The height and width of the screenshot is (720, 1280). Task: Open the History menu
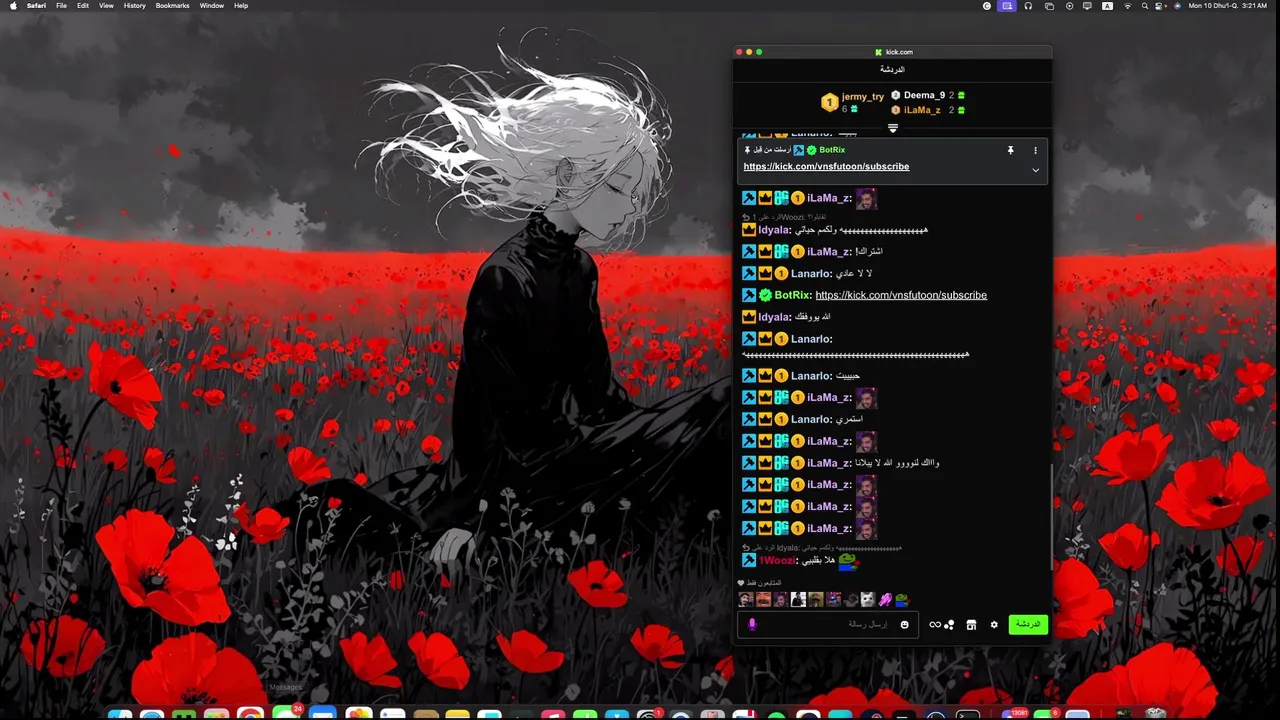pos(134,5)
